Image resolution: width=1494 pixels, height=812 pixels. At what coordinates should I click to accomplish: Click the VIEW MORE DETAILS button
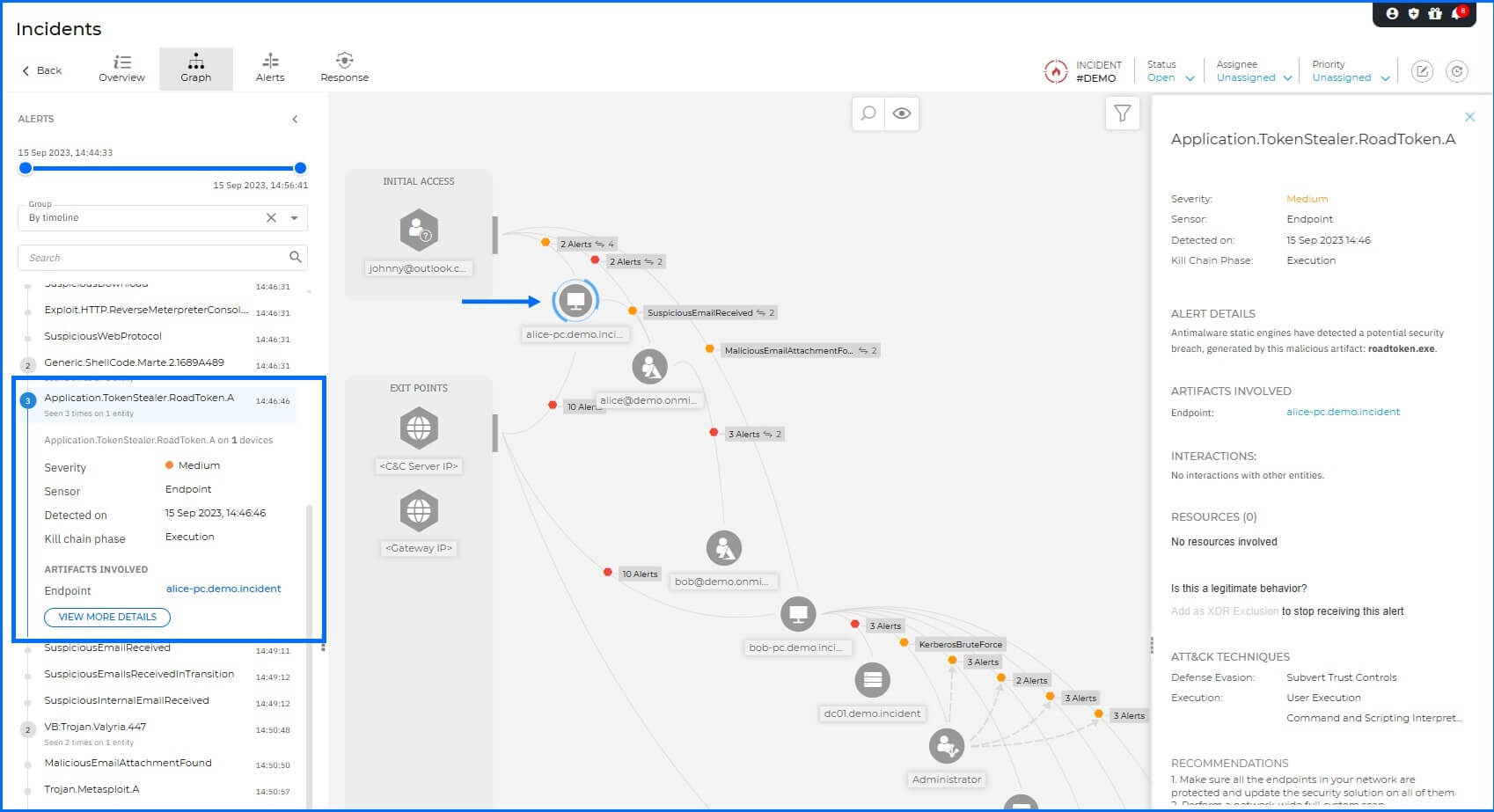click(106, 617)
